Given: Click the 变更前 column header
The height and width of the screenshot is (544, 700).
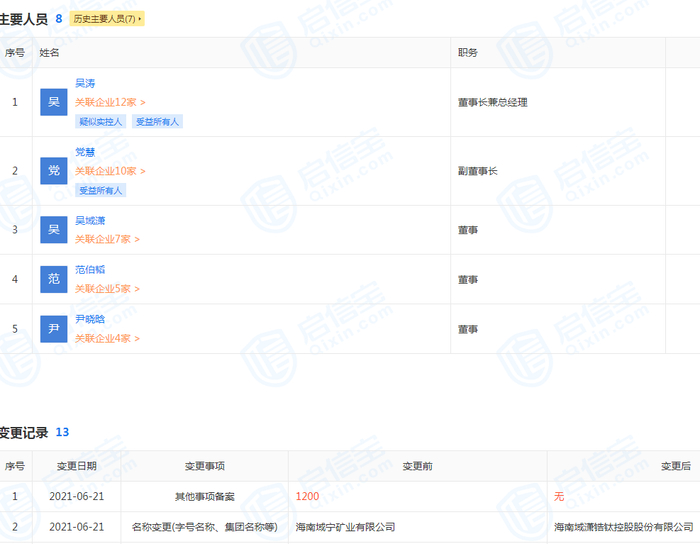Looking at the screenshot, I should (x=418, y=466).
